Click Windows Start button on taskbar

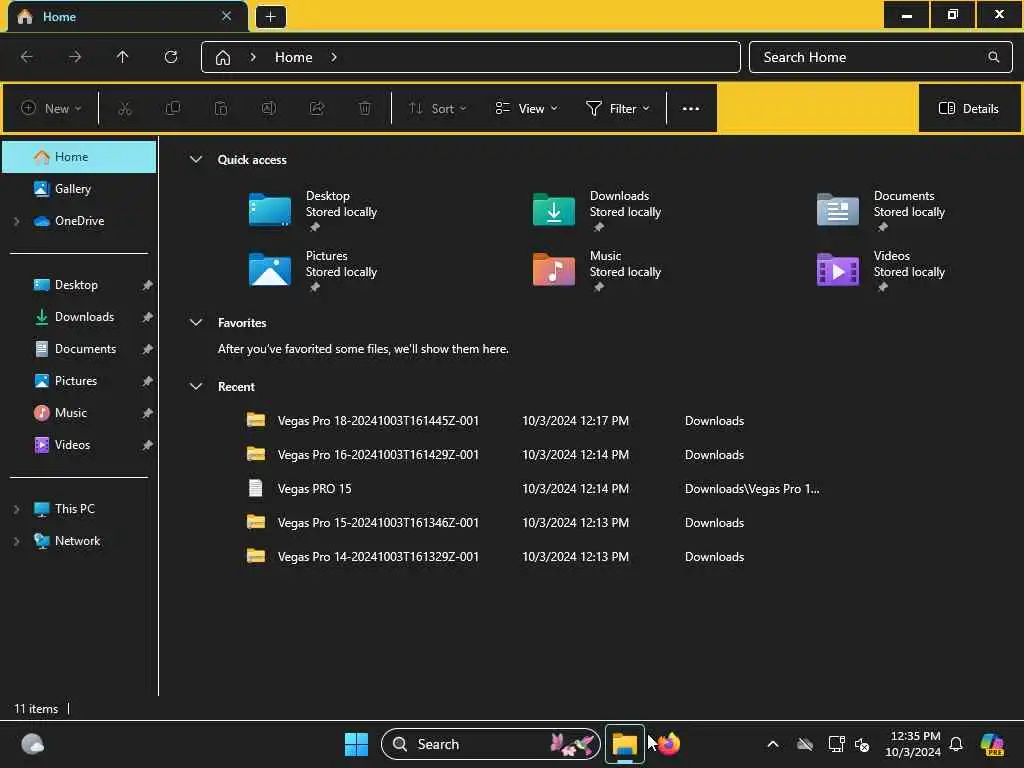pos(357,744)
